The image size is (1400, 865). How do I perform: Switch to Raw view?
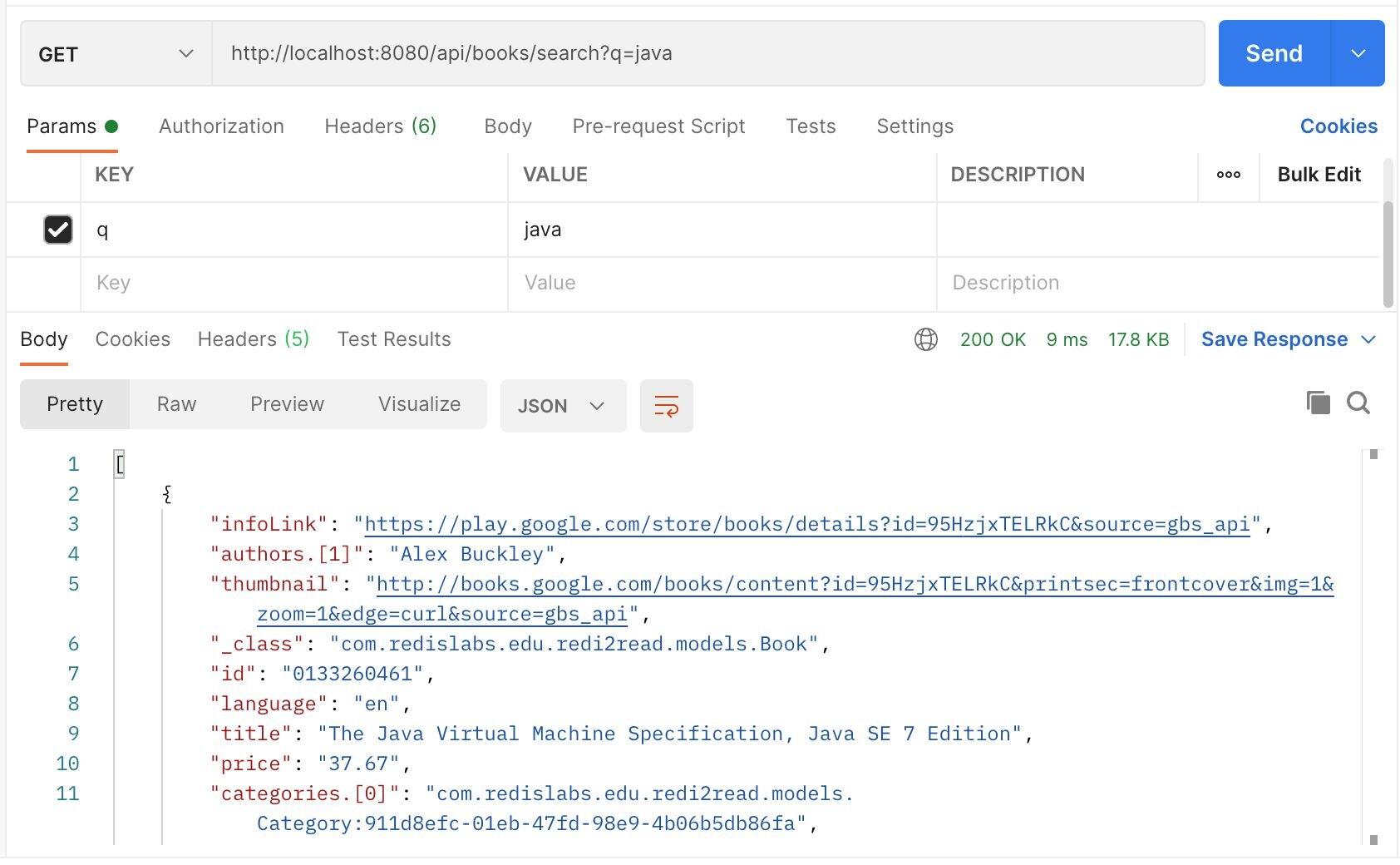click(176, 404)
